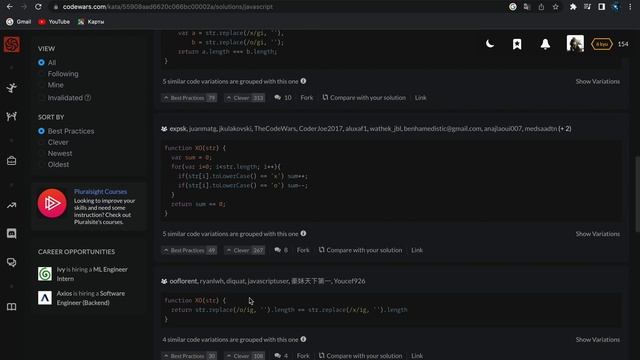Open the expsk user profile
Image resolution: width=640 pixels, height=360 pixels.
point(178,129)
